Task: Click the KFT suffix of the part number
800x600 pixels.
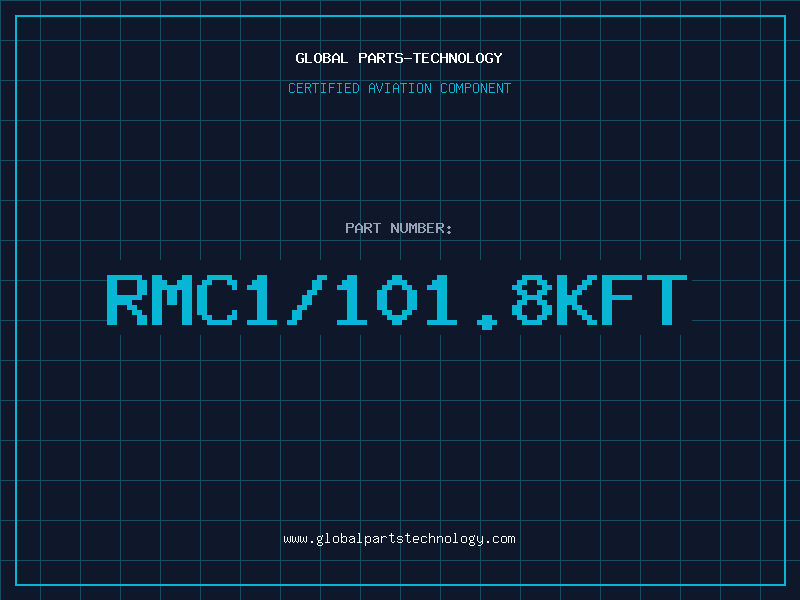Action: pyautogui.click(x=622, y=299)
